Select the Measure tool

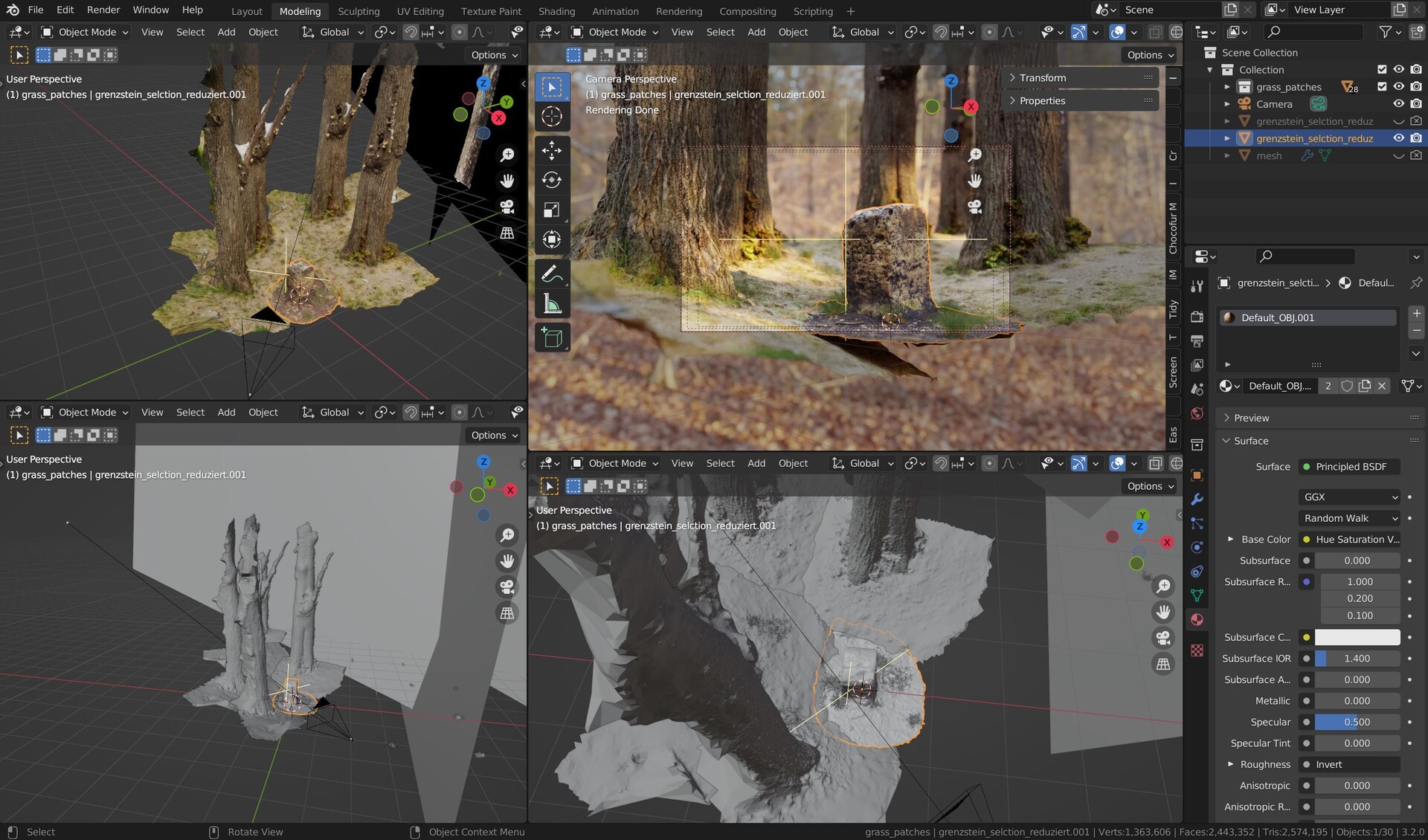pyautogui.click(x=551, y=304)
